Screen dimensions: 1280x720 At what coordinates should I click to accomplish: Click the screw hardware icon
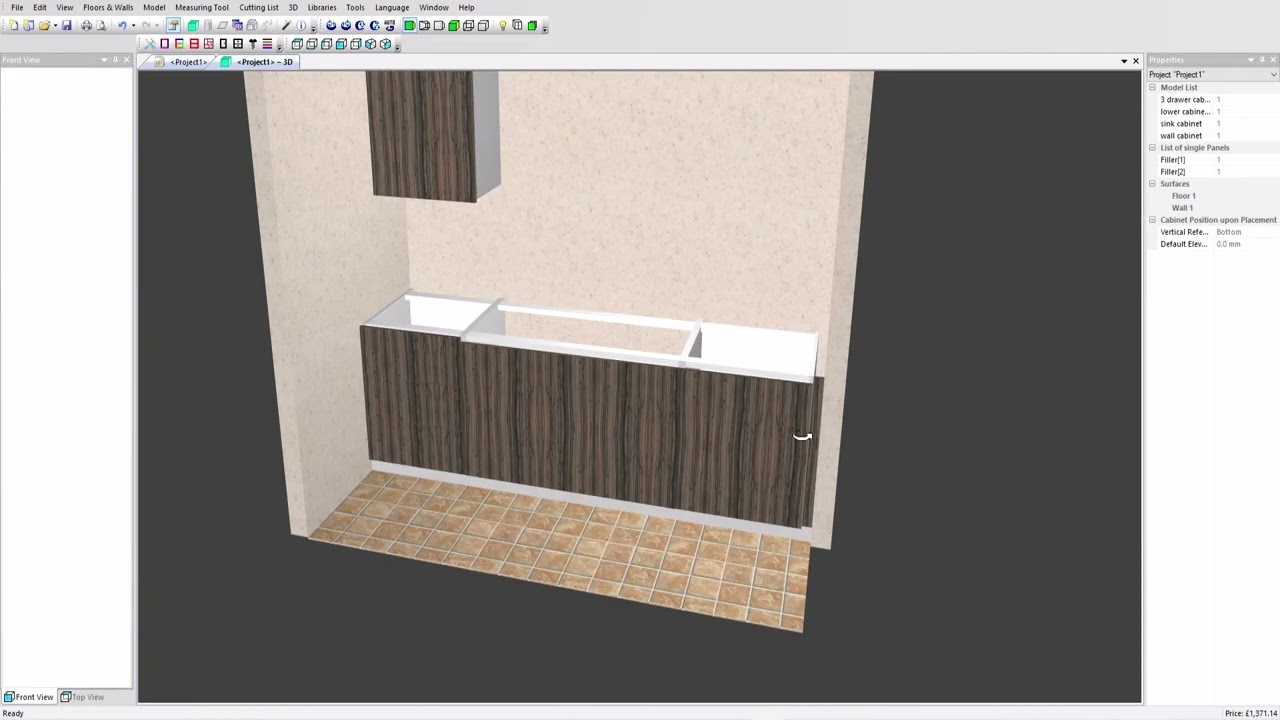point(253,44)
